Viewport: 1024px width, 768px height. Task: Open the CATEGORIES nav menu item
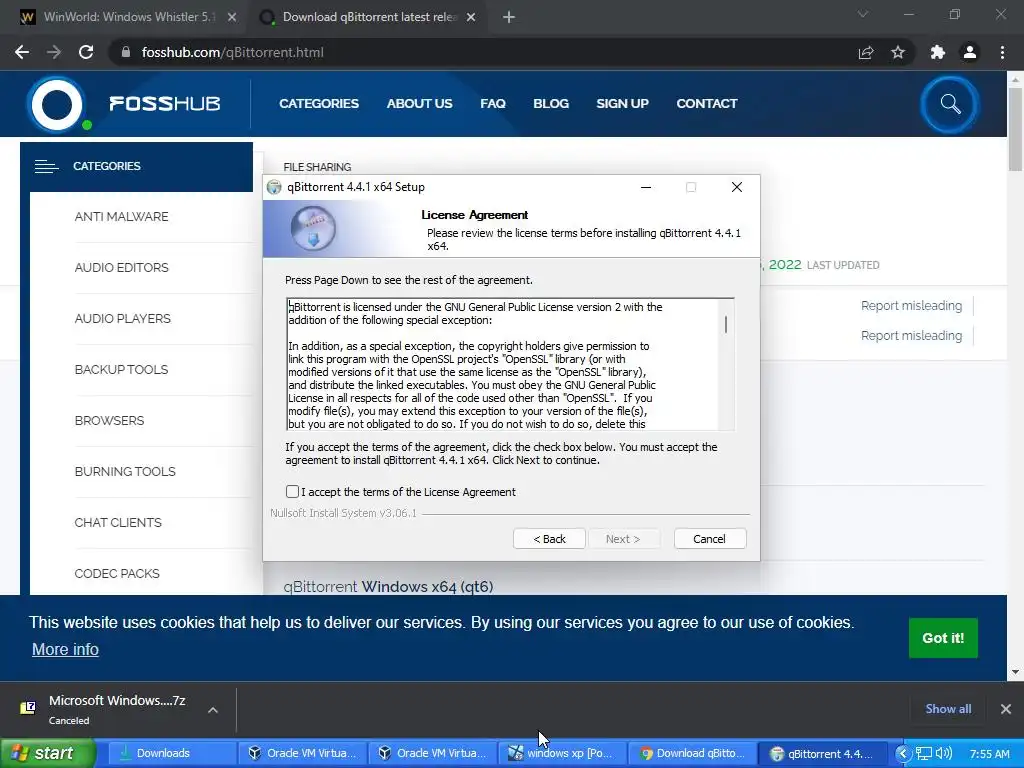[319, 103]
